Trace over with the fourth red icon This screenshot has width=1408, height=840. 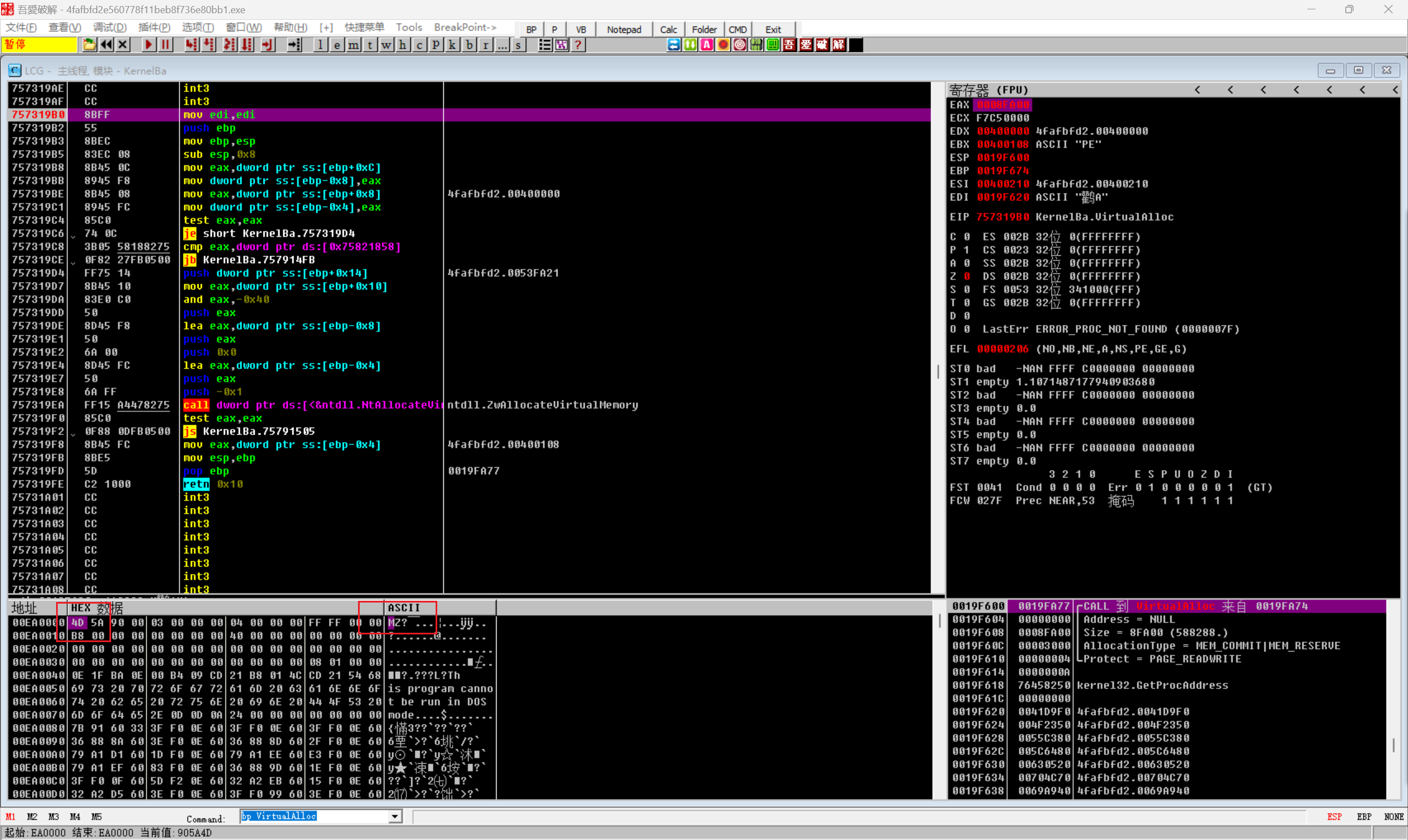[247, 45]
